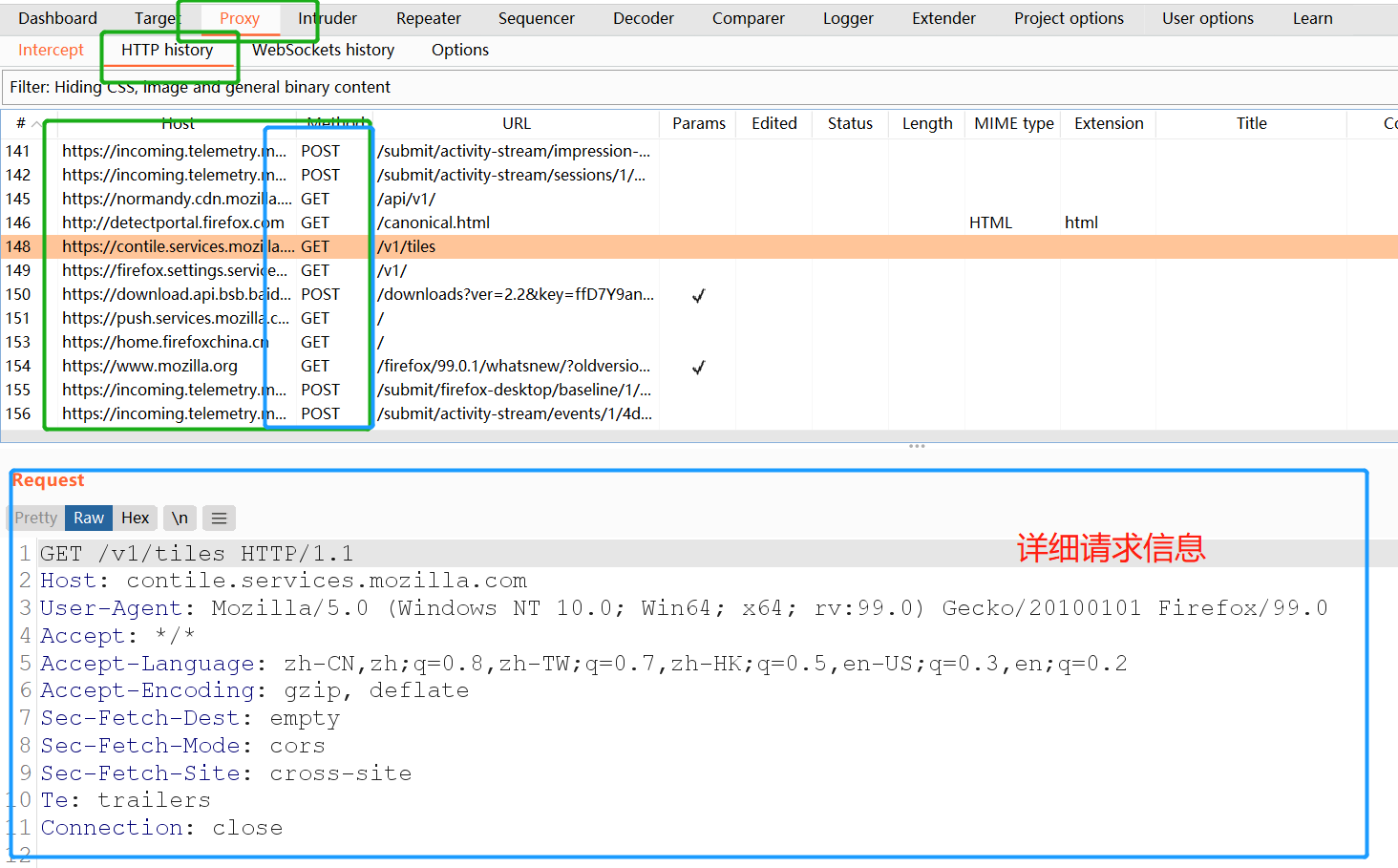The height and width of the screenshot is (868, 1398).
Task: Switch to the Extender tab
Action: 943,18
